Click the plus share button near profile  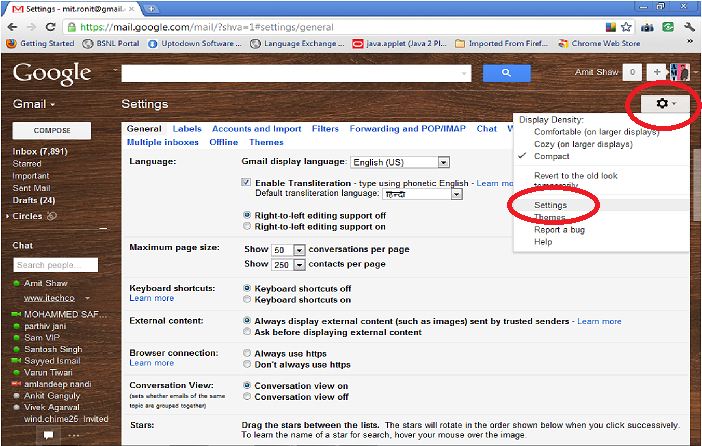tap(657, 72)
